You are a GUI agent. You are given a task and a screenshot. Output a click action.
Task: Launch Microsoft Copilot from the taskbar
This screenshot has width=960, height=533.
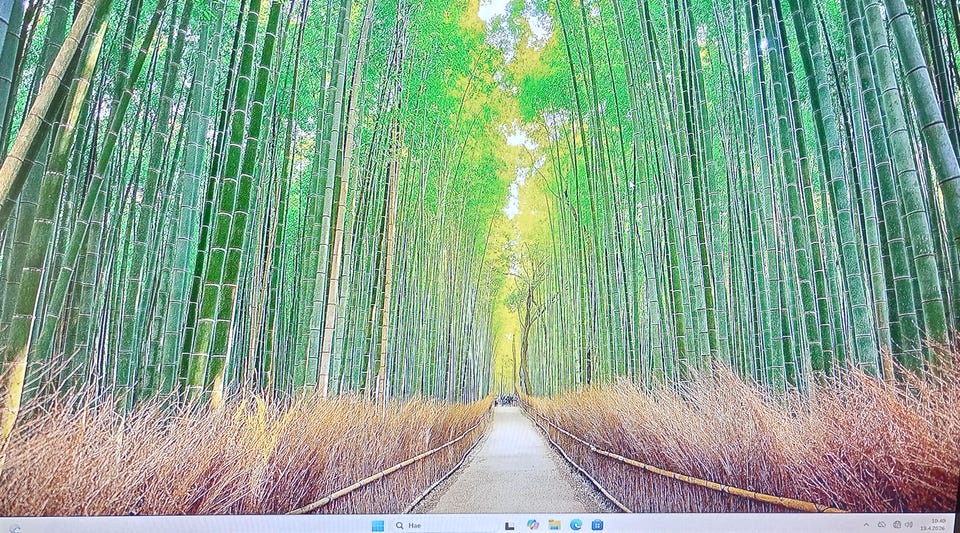[533, 525]
